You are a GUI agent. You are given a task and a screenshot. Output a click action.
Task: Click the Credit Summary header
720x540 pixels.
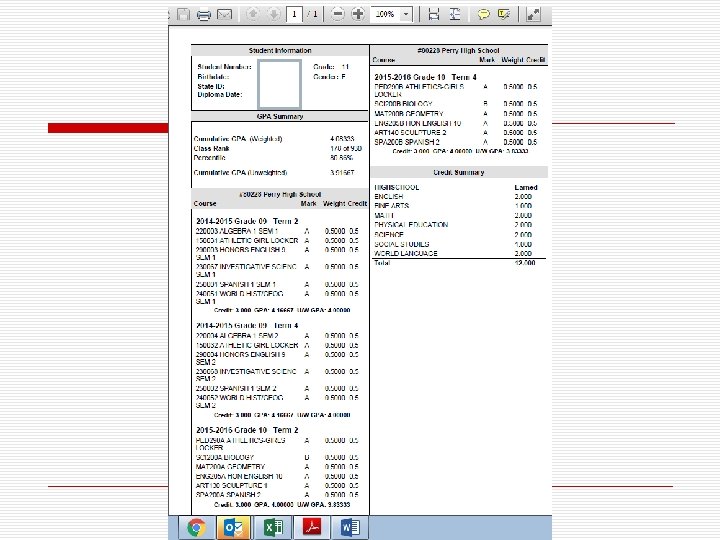459,172
